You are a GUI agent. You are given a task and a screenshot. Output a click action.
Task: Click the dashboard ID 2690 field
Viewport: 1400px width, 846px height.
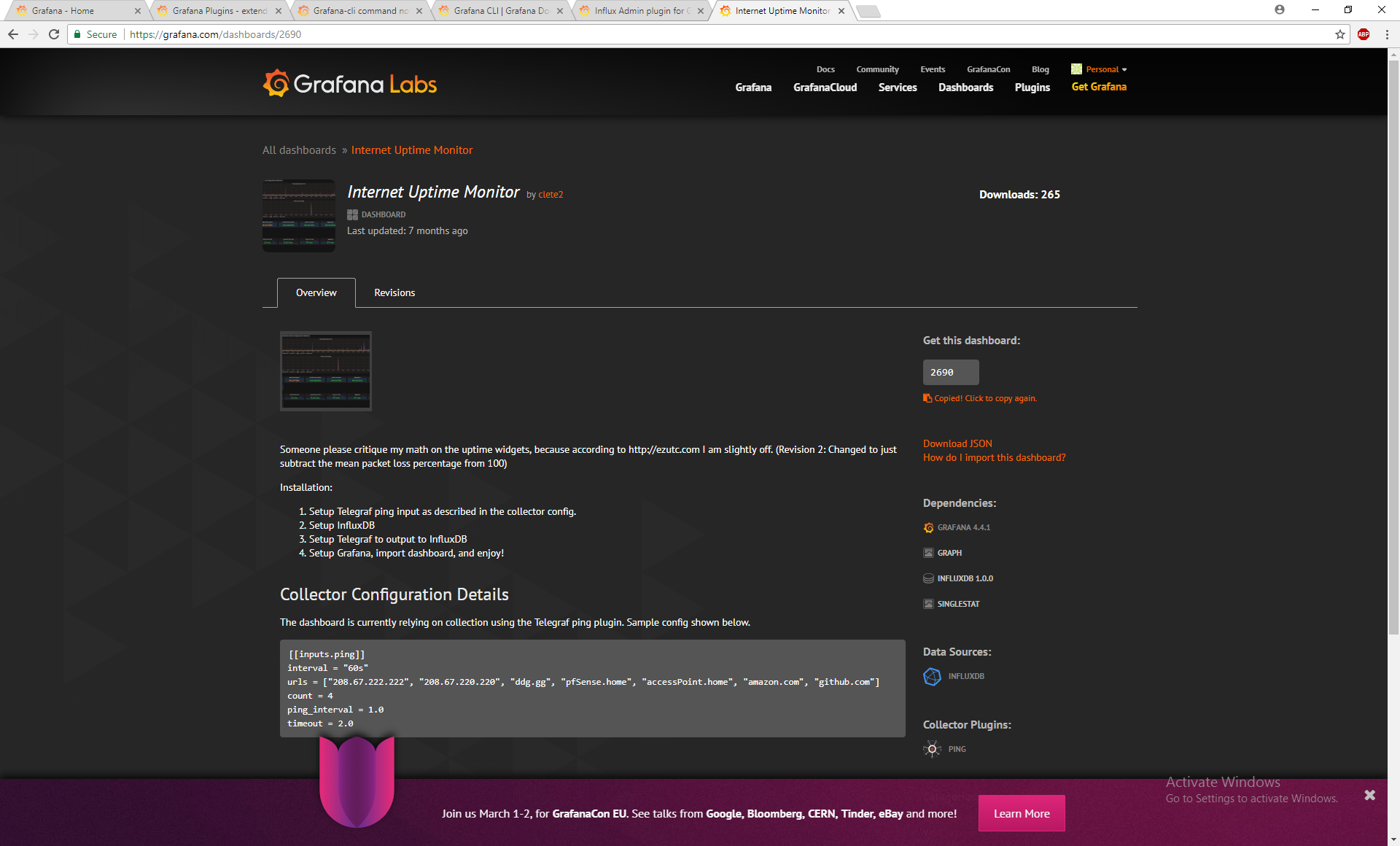point(950,372)
